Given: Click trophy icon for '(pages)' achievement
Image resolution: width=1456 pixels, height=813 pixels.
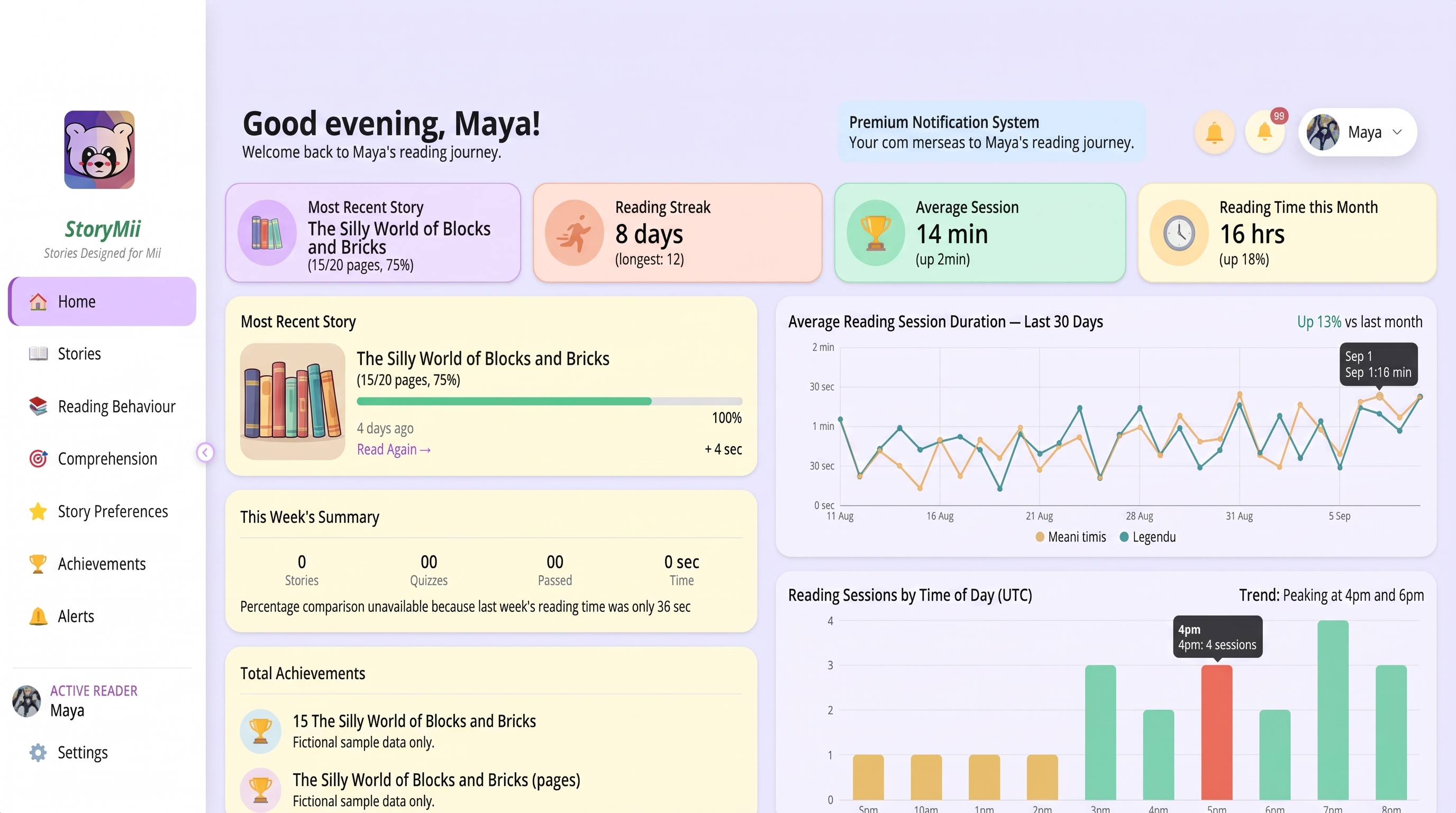Looking at the screenshot, I should [260, 790].
